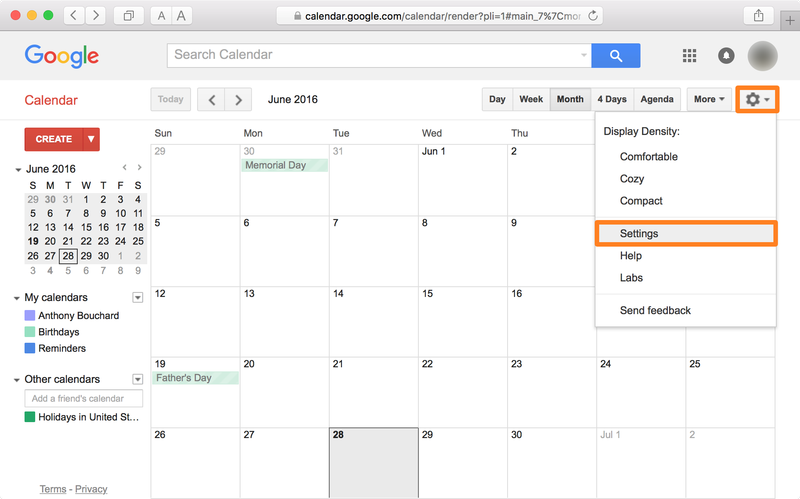Toggle Holidays in United States calendar
Image resolution: width=800 pixels, height=499 pixels.
[x=30, y=417]
